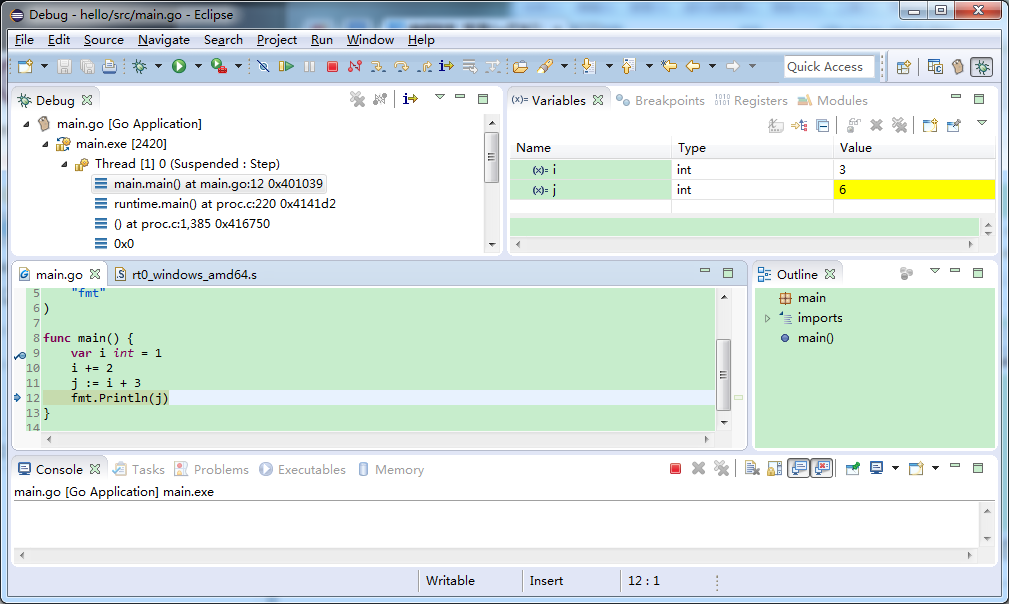Click the Drop to Frame icon
Screen dimensions: 1009x604
[470, 66]
